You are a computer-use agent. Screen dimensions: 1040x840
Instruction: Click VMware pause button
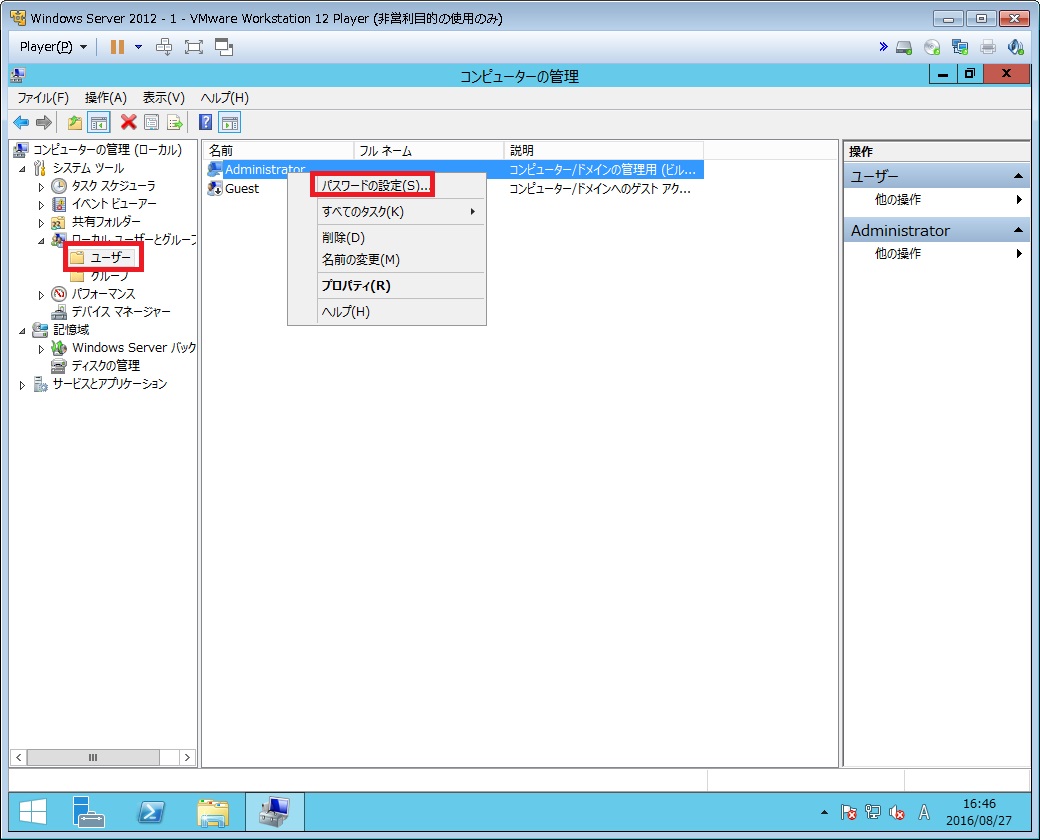point(117,46)
